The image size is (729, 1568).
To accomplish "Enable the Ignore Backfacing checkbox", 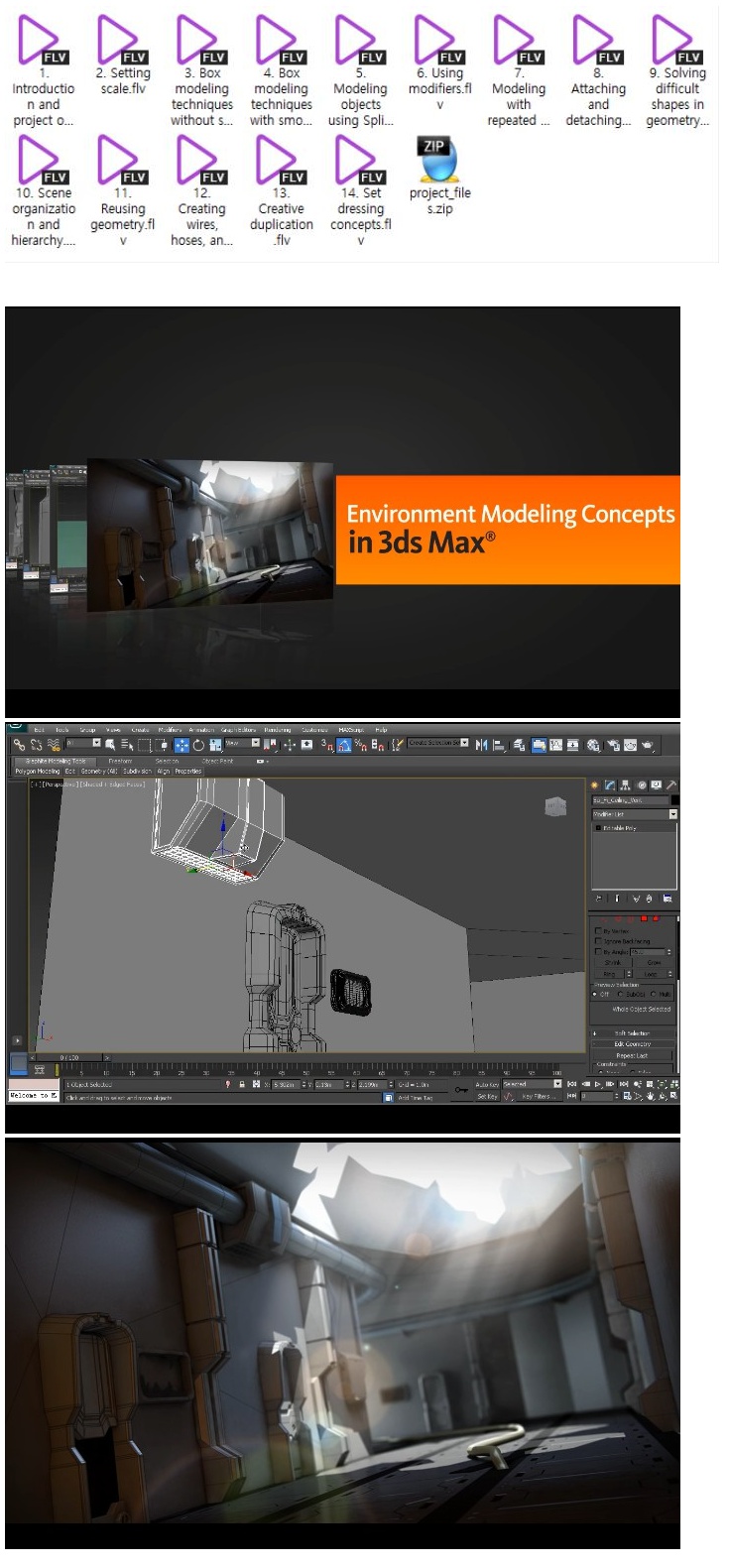I will 598,941.
